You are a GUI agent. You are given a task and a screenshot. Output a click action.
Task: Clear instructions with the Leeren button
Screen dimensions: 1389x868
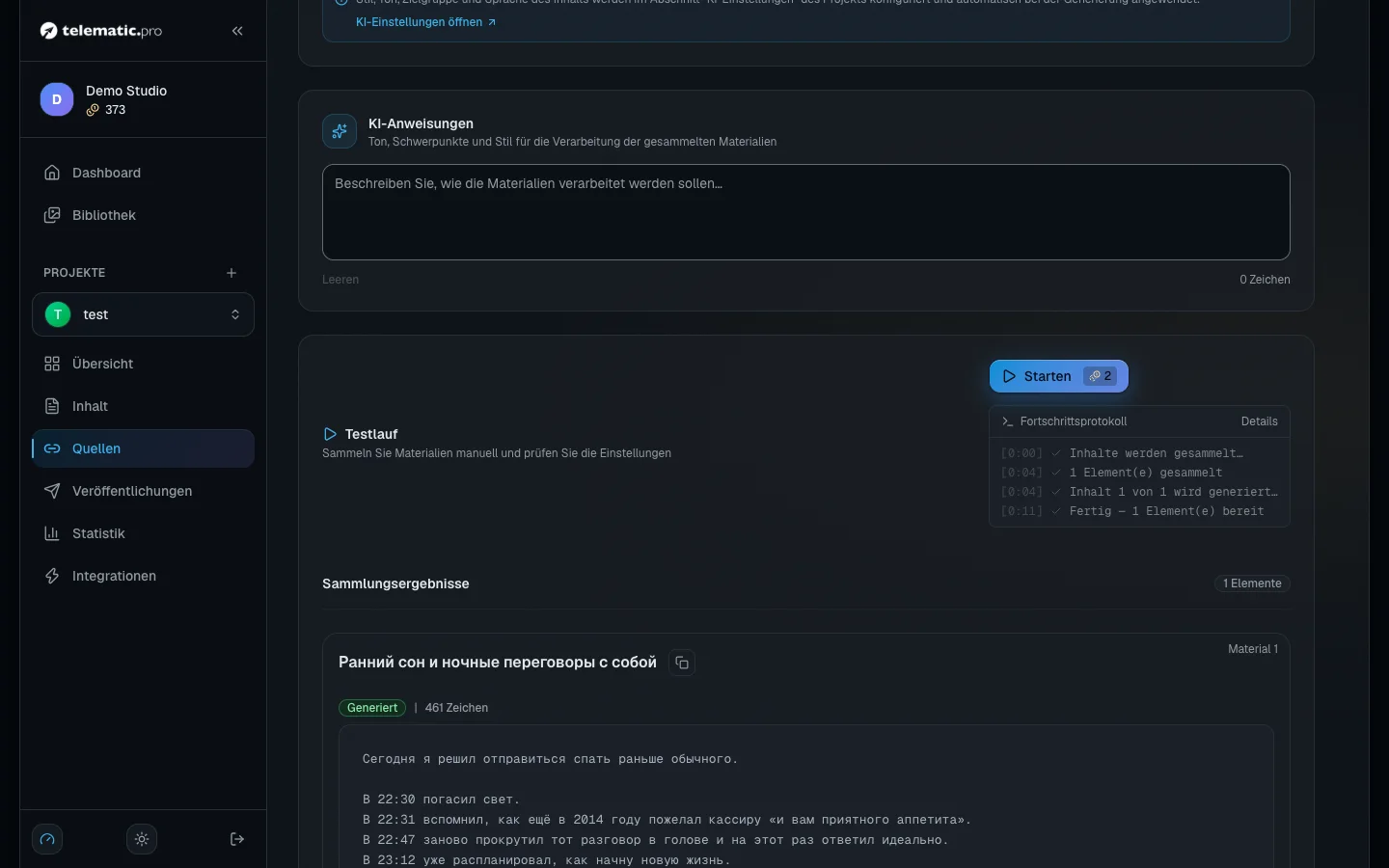[x=340, y=280]
